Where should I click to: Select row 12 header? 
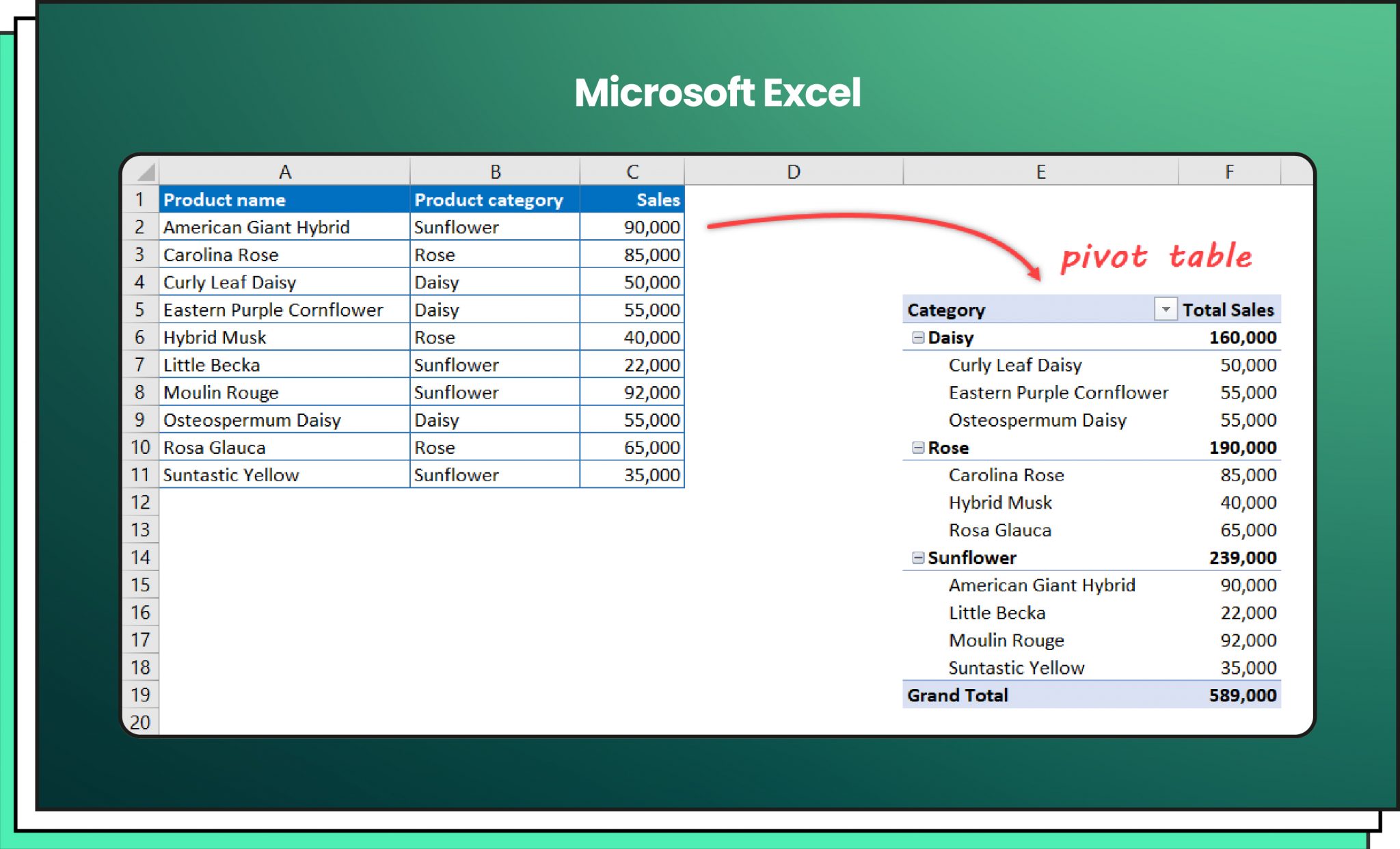coord(140,502)
